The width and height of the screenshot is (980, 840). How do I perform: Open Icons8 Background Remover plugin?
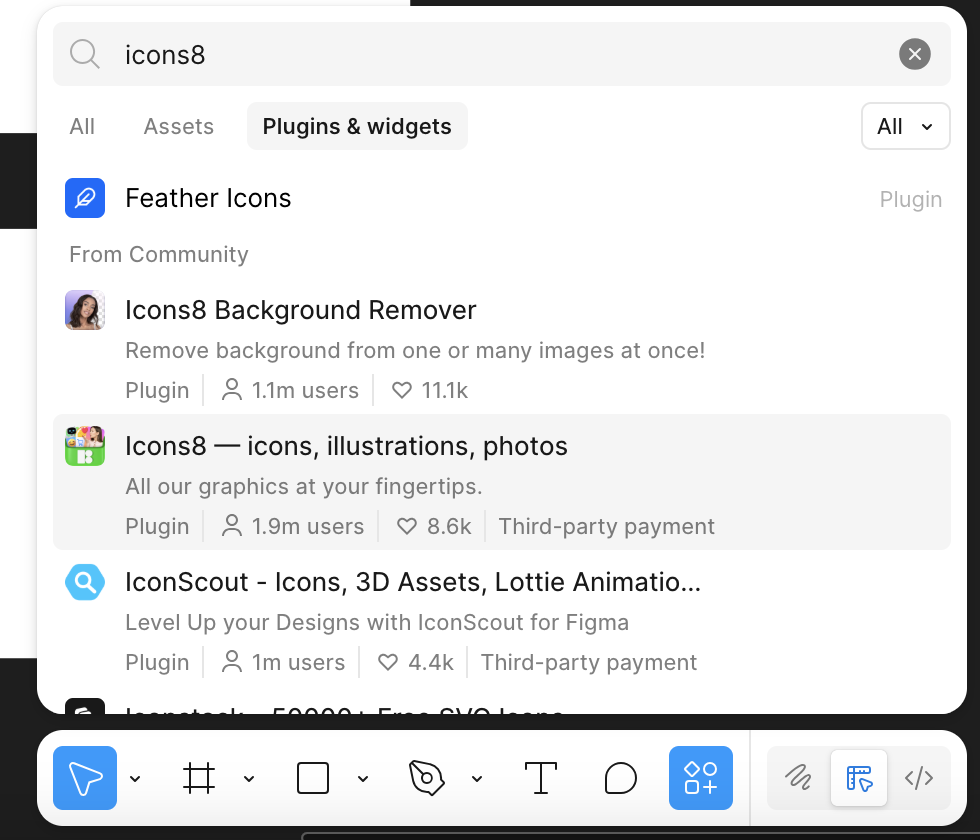coord(502,346)
